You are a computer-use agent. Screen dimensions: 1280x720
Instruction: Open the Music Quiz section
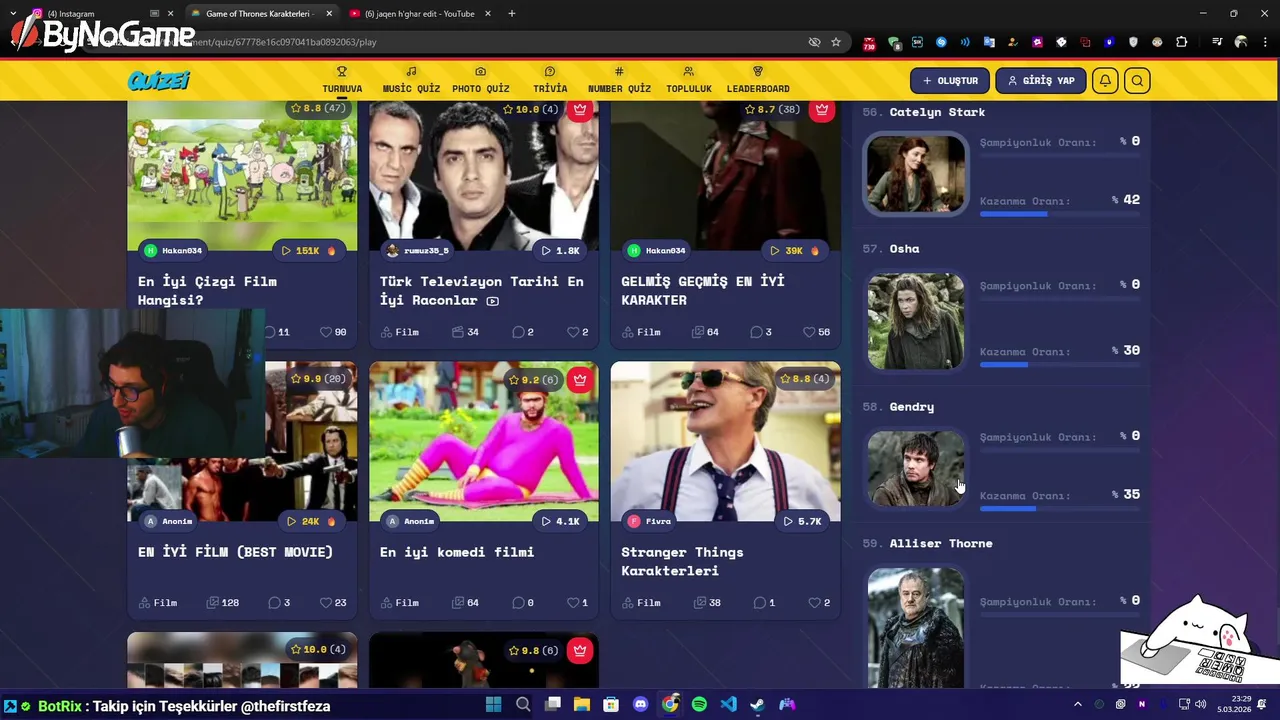pos(411,80)
